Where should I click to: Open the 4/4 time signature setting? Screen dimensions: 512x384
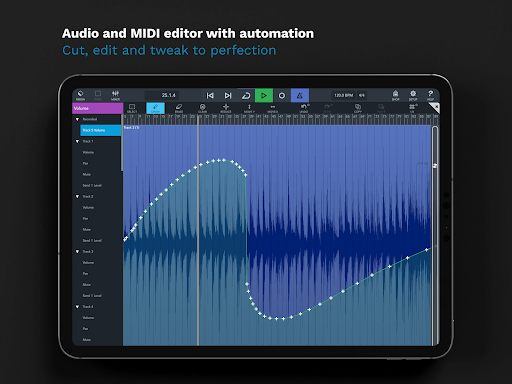pyautogui.click(x=362, y=95)
